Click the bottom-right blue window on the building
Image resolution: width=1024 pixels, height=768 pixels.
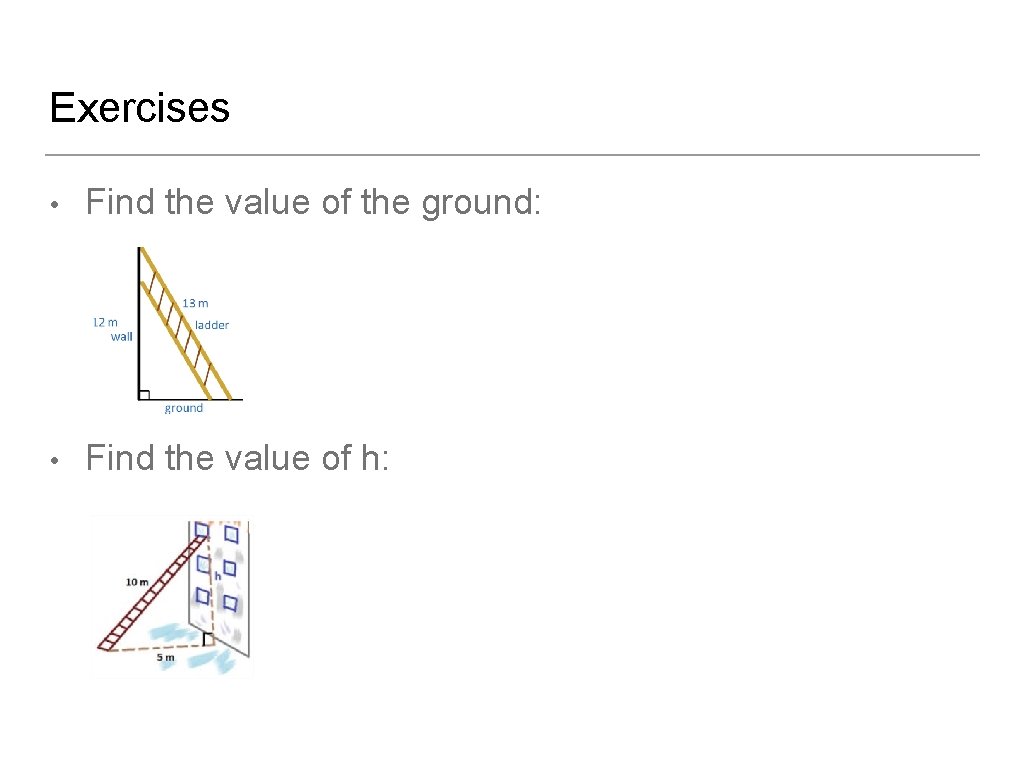(x=230, y=603)
